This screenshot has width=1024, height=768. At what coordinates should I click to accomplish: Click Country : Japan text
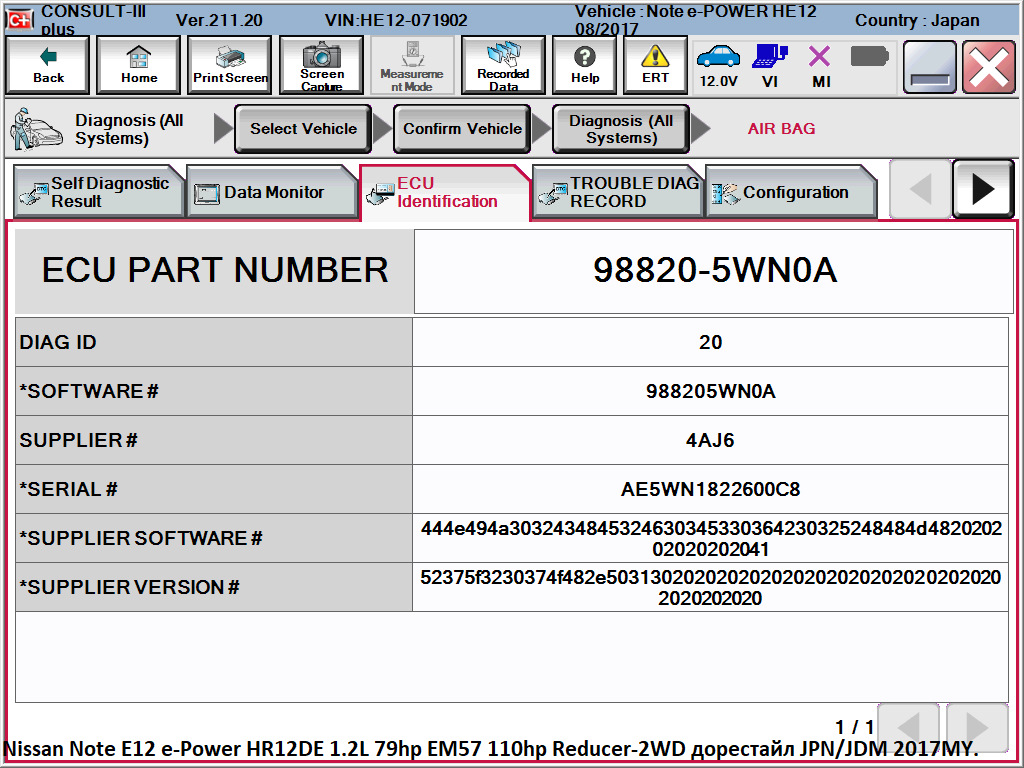click(917, 20)
